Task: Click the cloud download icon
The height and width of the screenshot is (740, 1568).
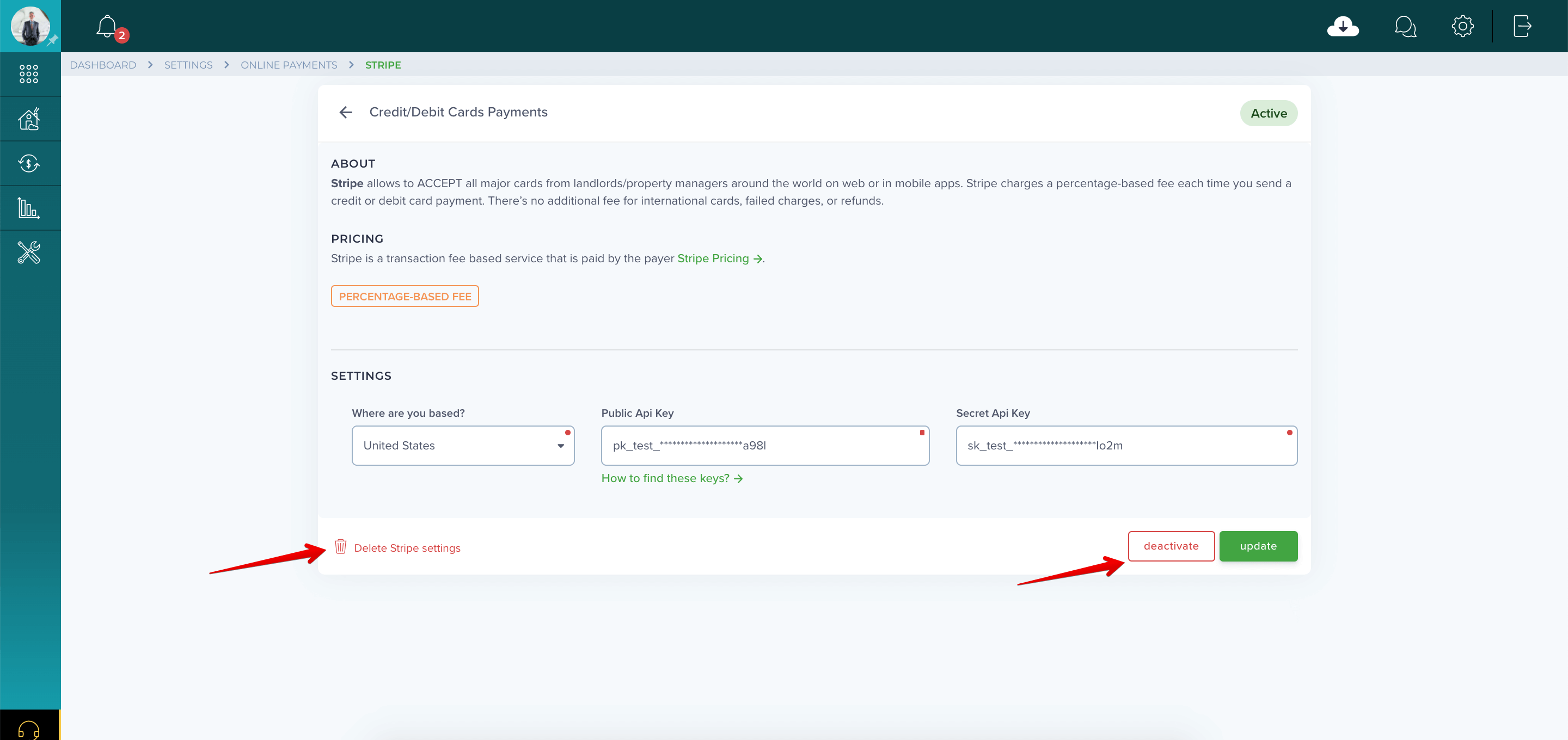Action: 1343,26
